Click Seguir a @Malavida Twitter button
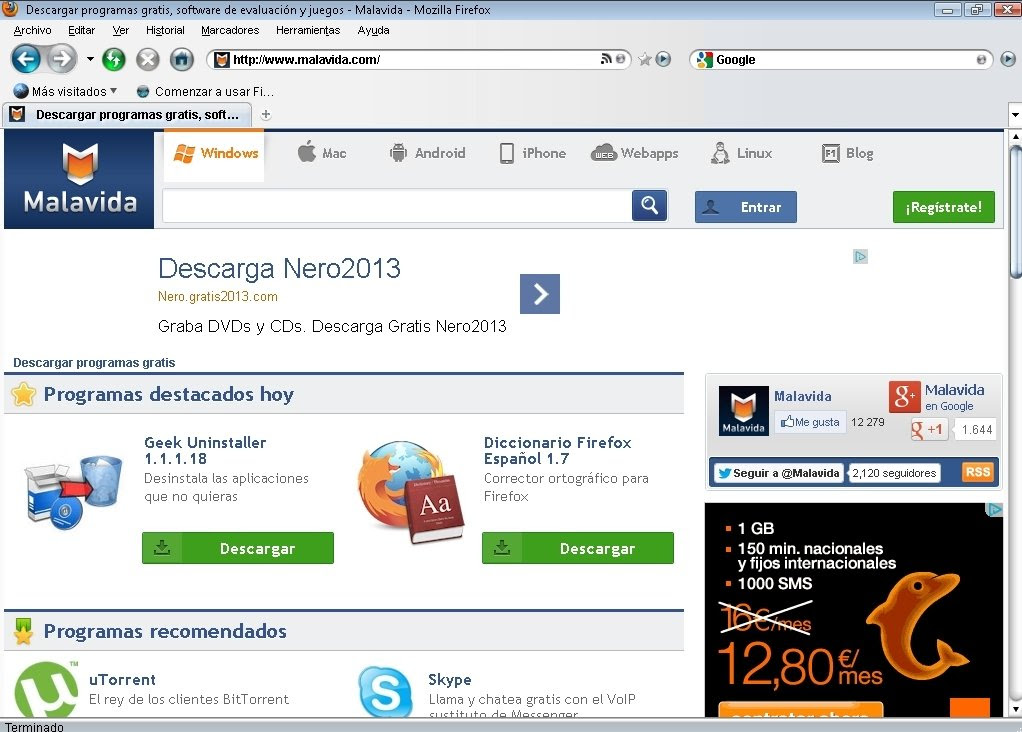The image size is (1022, 732). point(779,473)
